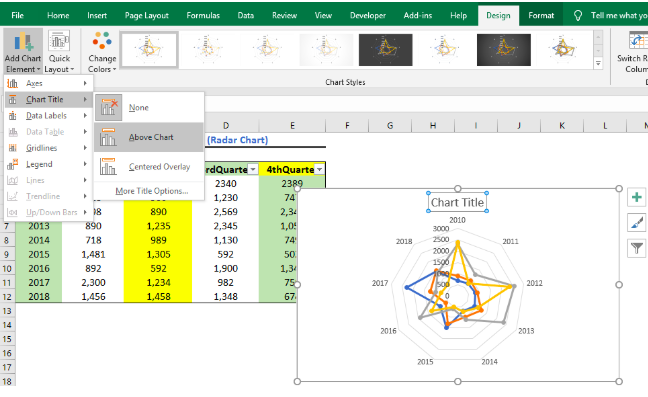Click the Chart Styles paintbrush button

coord(637,223)
